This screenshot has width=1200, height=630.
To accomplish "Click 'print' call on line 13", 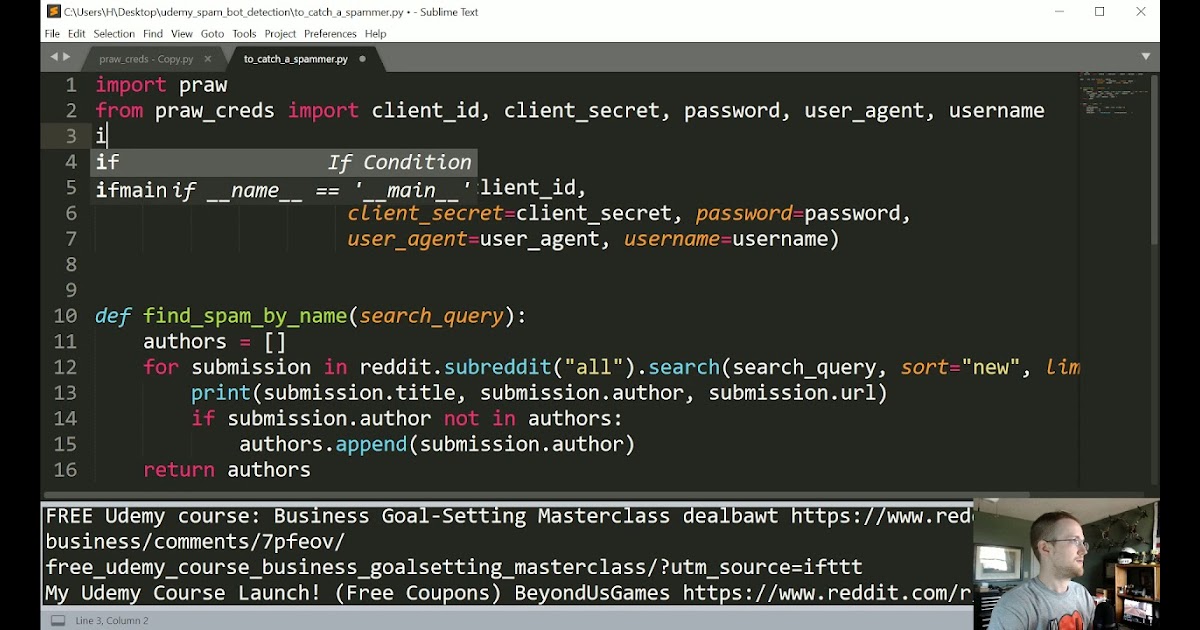I will pyautogui.click(x=221, y=393).
